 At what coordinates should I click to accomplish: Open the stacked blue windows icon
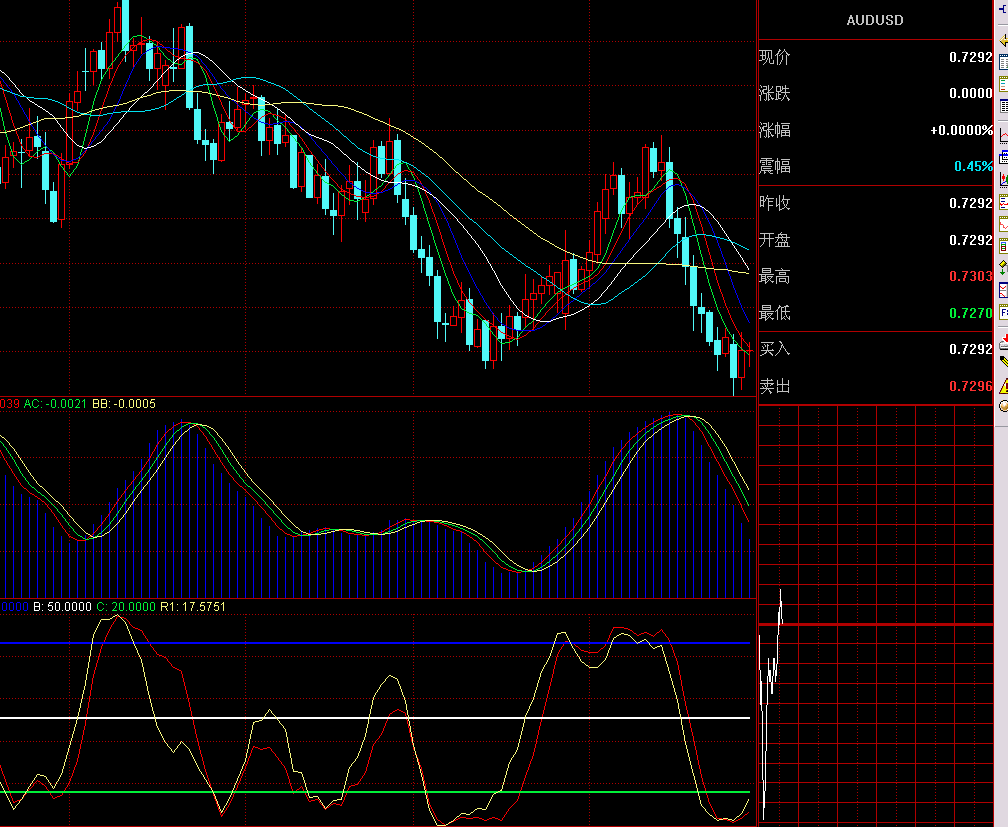click(x=1003, y=156)
